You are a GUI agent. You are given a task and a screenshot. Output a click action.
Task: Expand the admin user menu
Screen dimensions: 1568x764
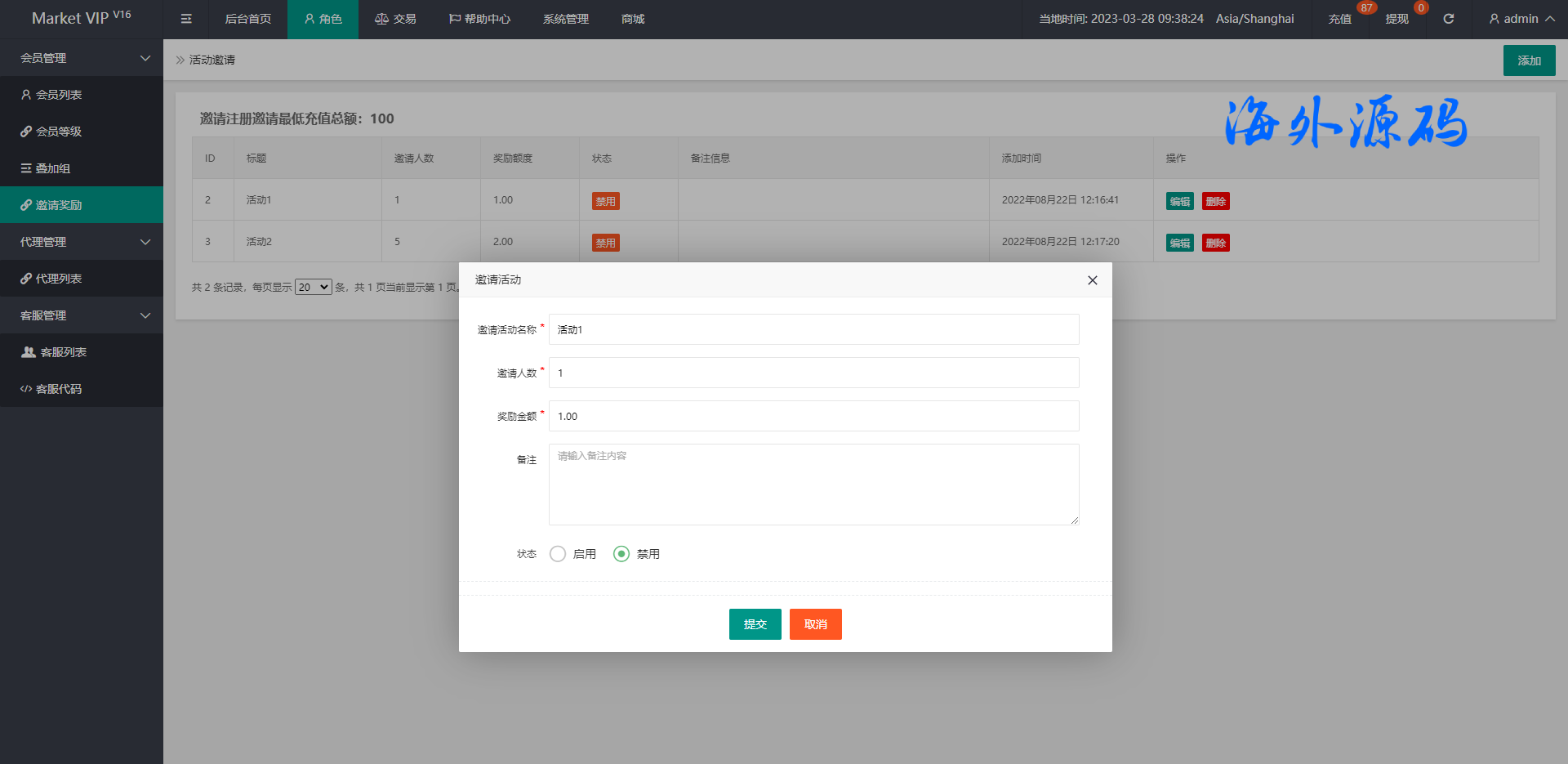[1521, 19]
